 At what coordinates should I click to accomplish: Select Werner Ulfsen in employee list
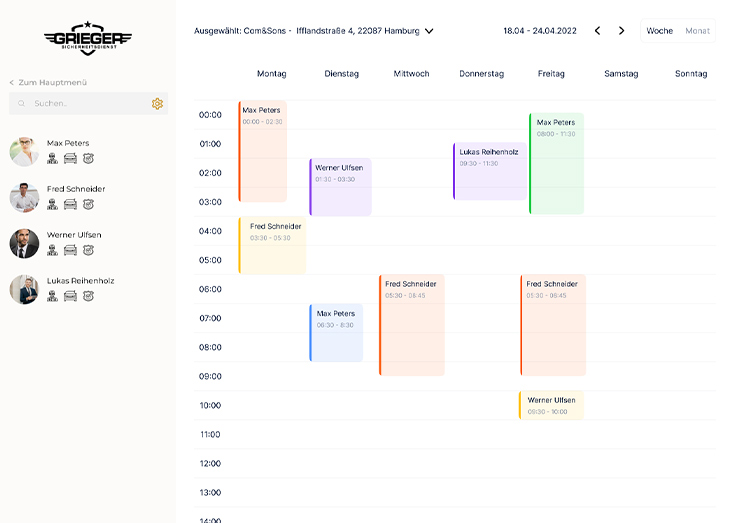[x=74, y=235]
